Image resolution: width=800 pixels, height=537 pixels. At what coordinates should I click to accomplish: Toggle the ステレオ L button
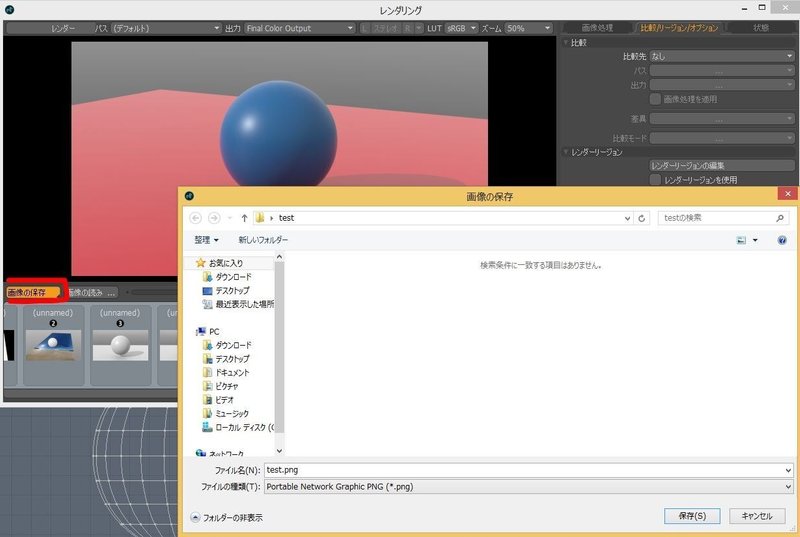pos(364,28)
